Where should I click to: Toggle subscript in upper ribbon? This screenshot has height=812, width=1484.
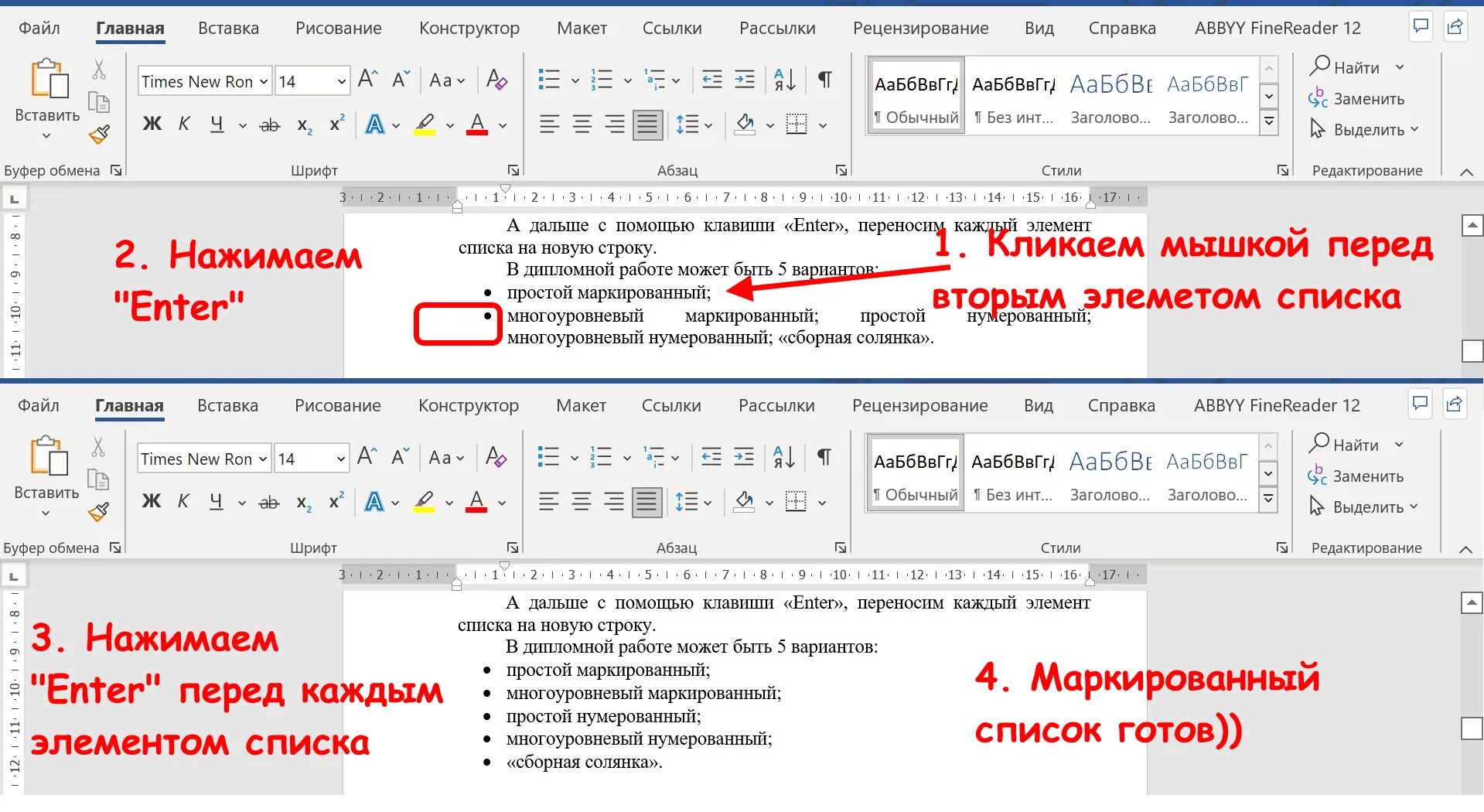click(x=305, y=125)
